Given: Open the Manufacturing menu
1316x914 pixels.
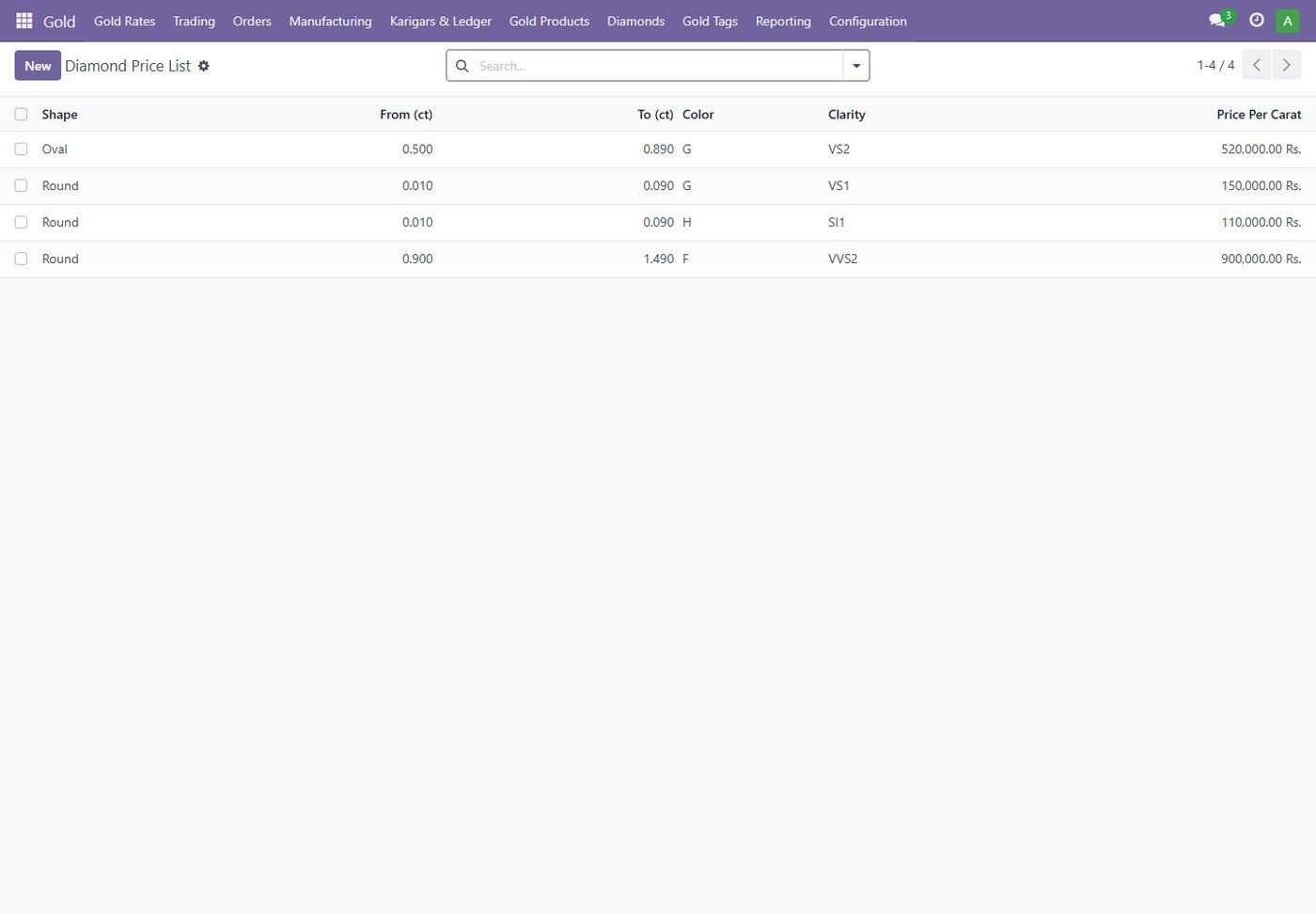Looking at the screenshot, I should tap(331, 21).
